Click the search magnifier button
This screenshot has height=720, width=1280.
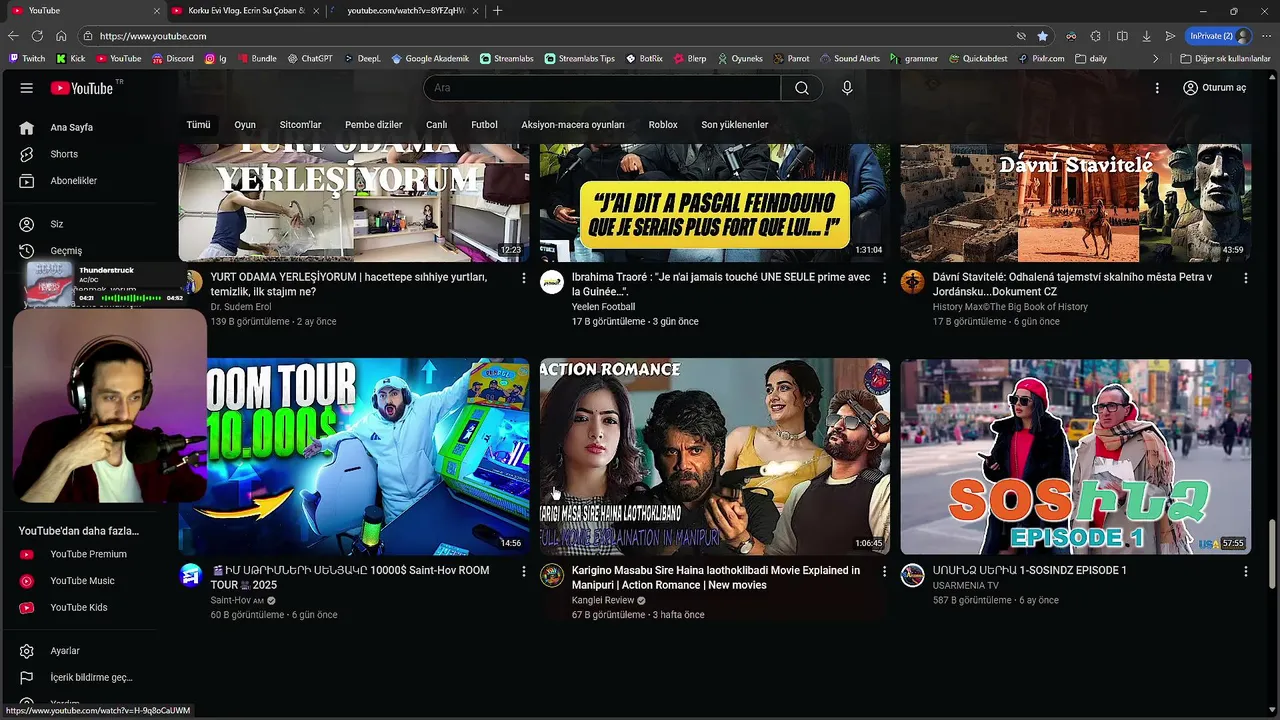[x=801, y=88]
